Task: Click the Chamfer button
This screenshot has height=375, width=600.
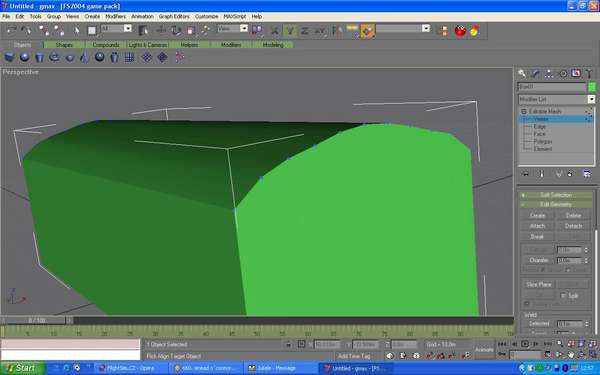Action: coord(539,260)
